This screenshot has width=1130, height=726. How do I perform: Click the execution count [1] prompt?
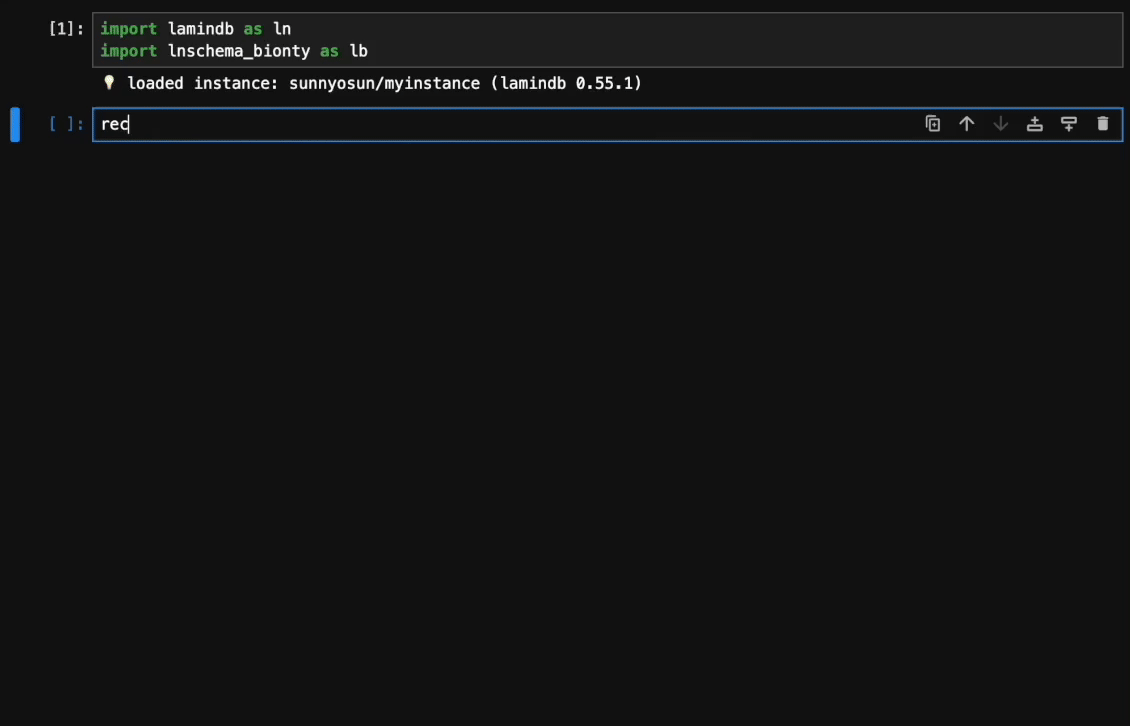(63, 29)
